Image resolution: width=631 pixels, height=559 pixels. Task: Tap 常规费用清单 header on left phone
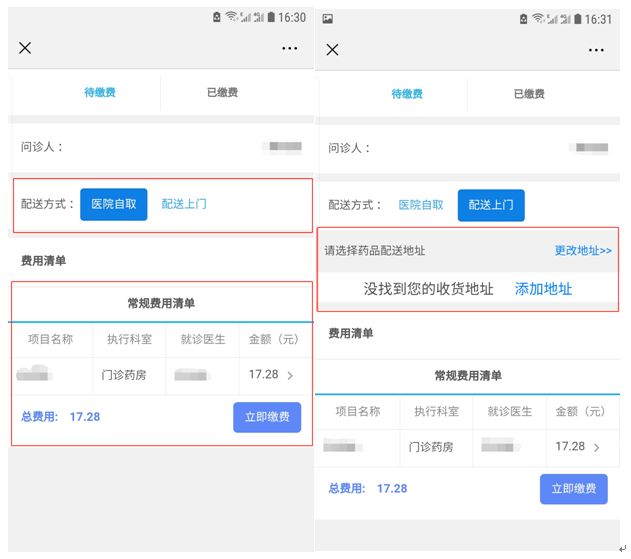click(161, 303)
